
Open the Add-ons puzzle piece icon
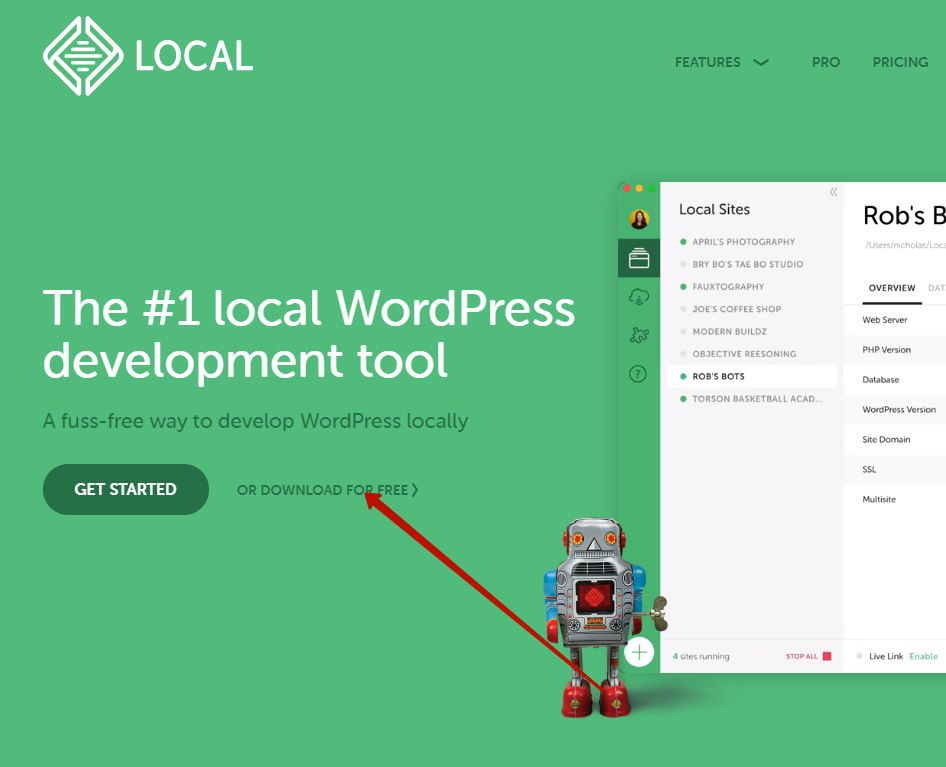coord(639,335)
